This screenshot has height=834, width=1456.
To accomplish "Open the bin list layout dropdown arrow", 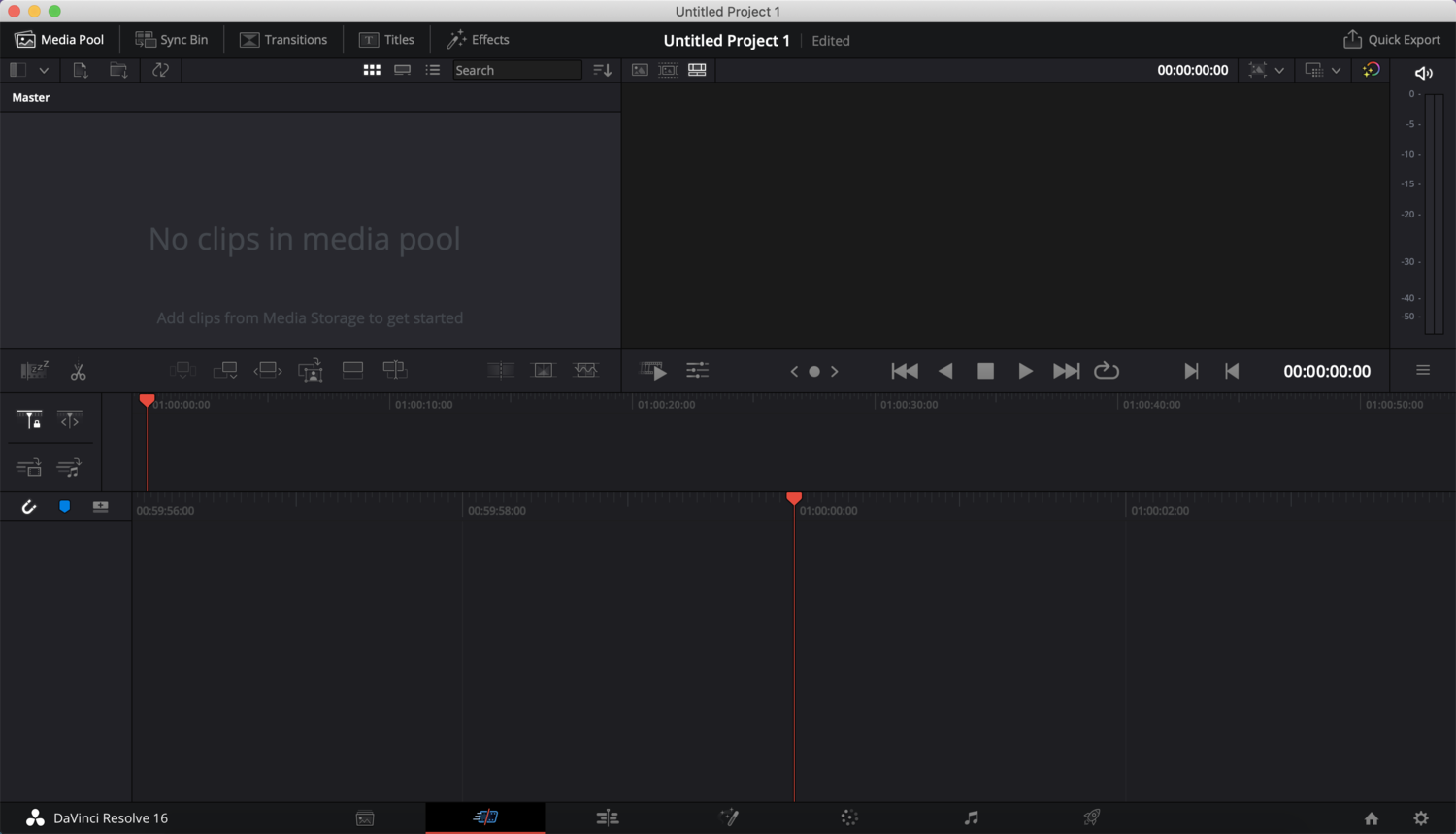I will point(44,70).
